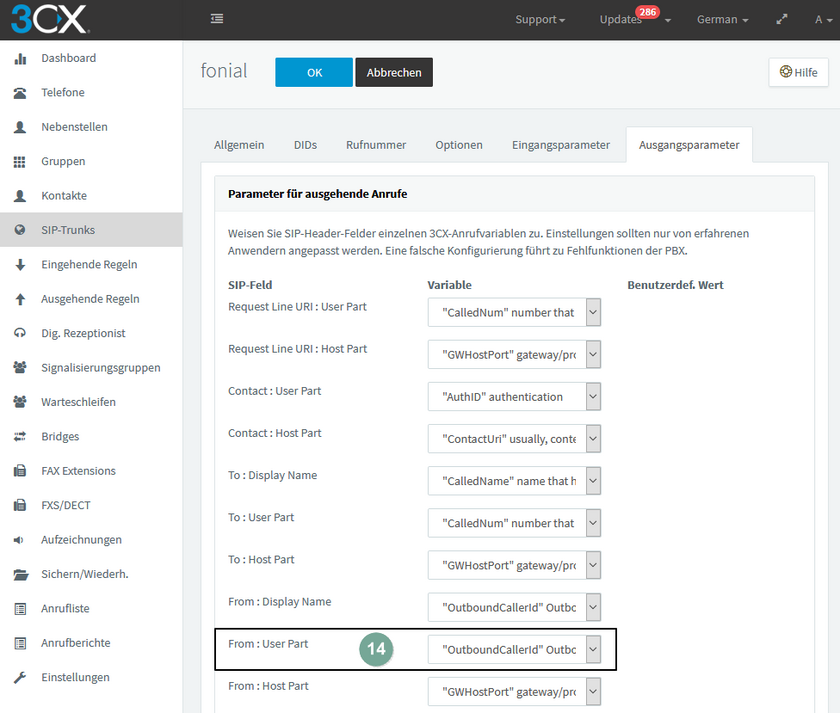Open the user account A dropdown

[x=823, y=19]
